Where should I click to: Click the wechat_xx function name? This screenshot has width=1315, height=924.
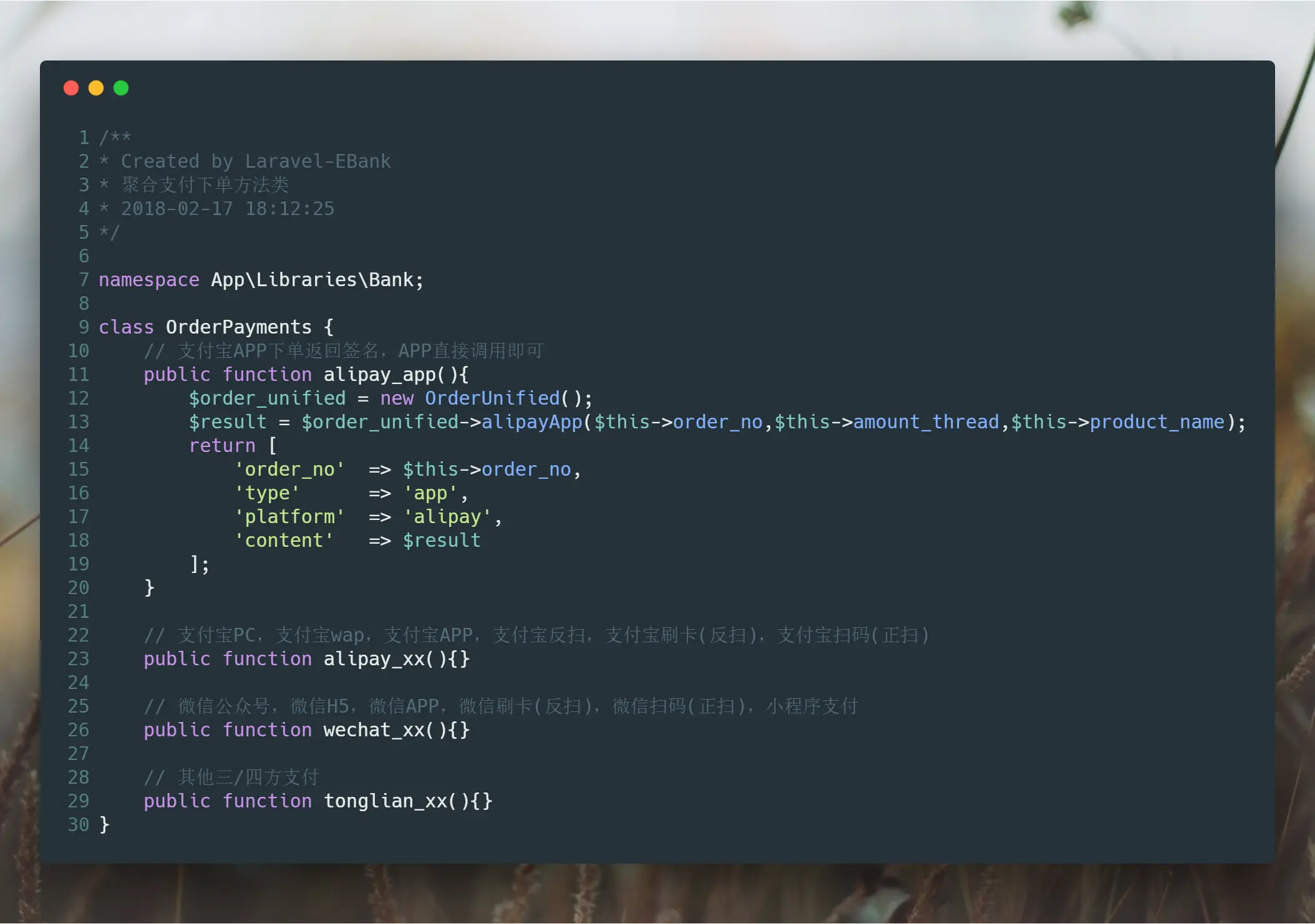click(x=374, y=730)
